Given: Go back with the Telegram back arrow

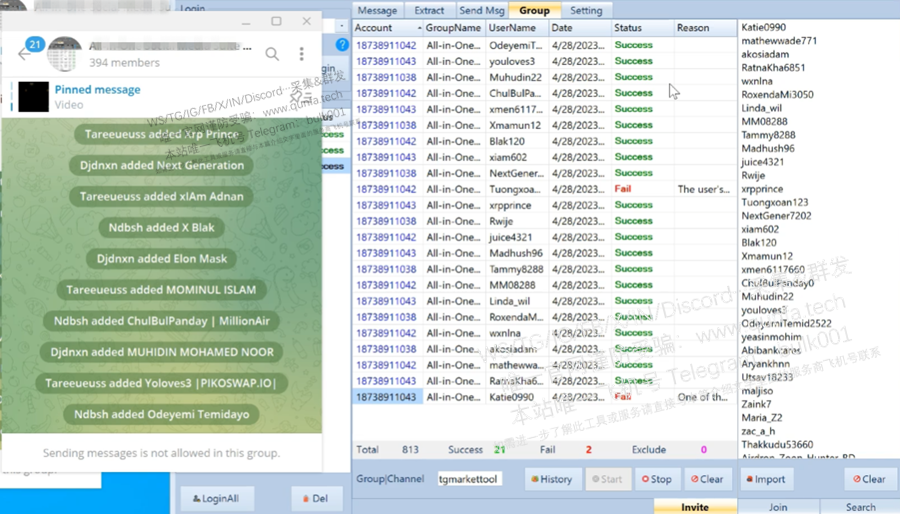Looking at the screenshot, I should (24, 54).
